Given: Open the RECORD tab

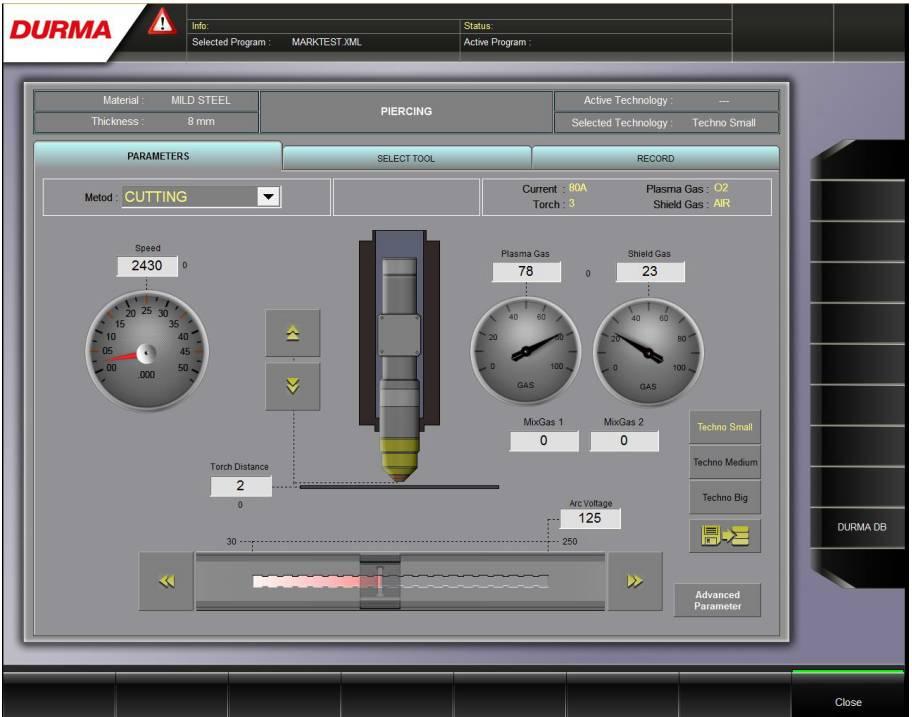Looking at the screenshot, I should [655, 158].
